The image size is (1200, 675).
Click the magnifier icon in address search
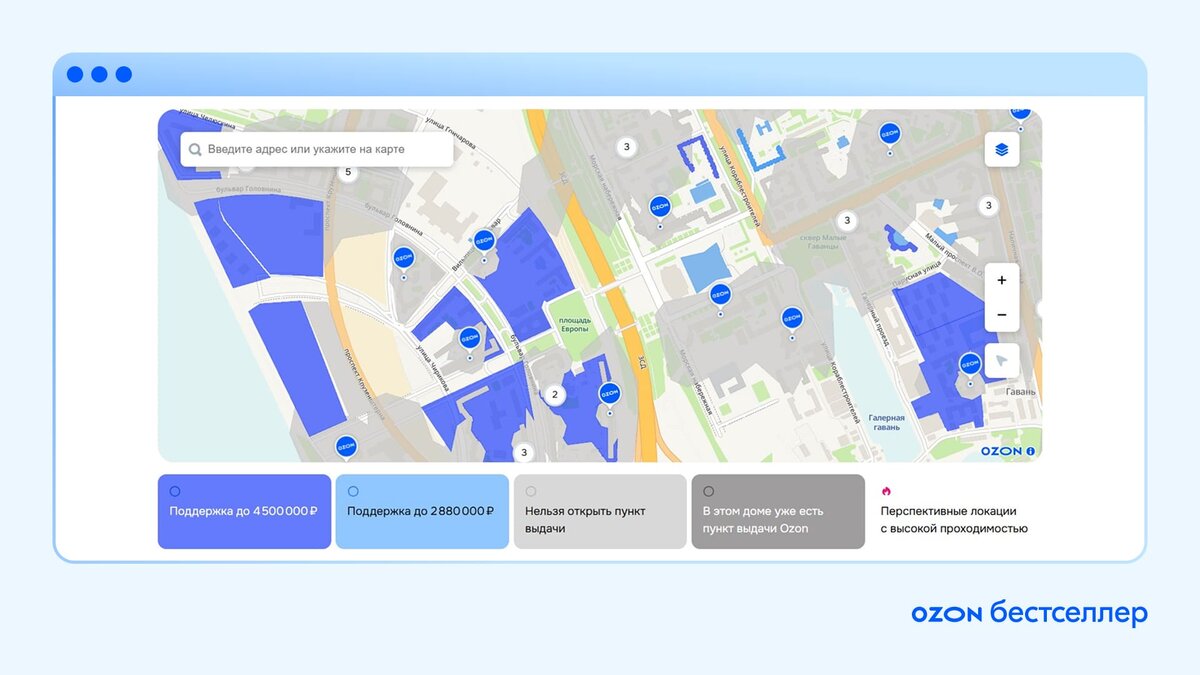pyautogui.click(x=196, y=150)
